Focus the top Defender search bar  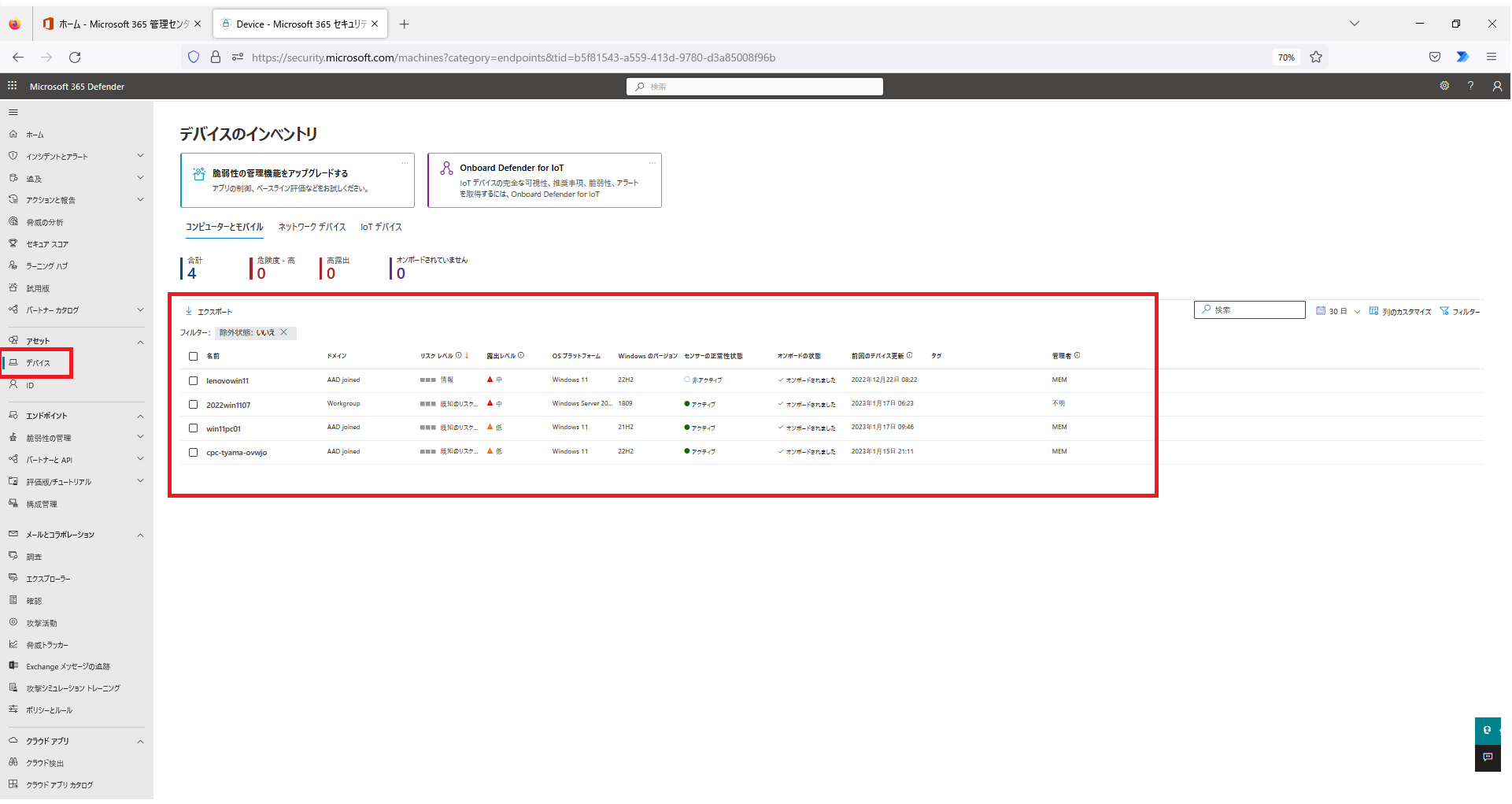755,87
